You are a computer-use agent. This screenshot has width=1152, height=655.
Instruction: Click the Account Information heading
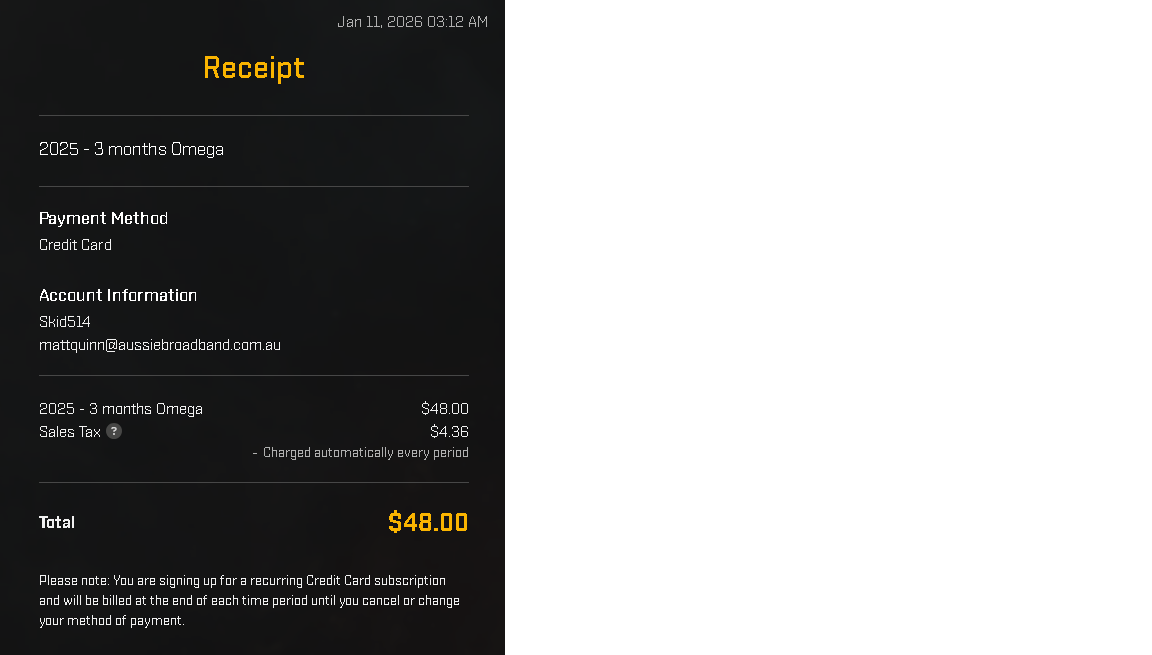point(118,295)
